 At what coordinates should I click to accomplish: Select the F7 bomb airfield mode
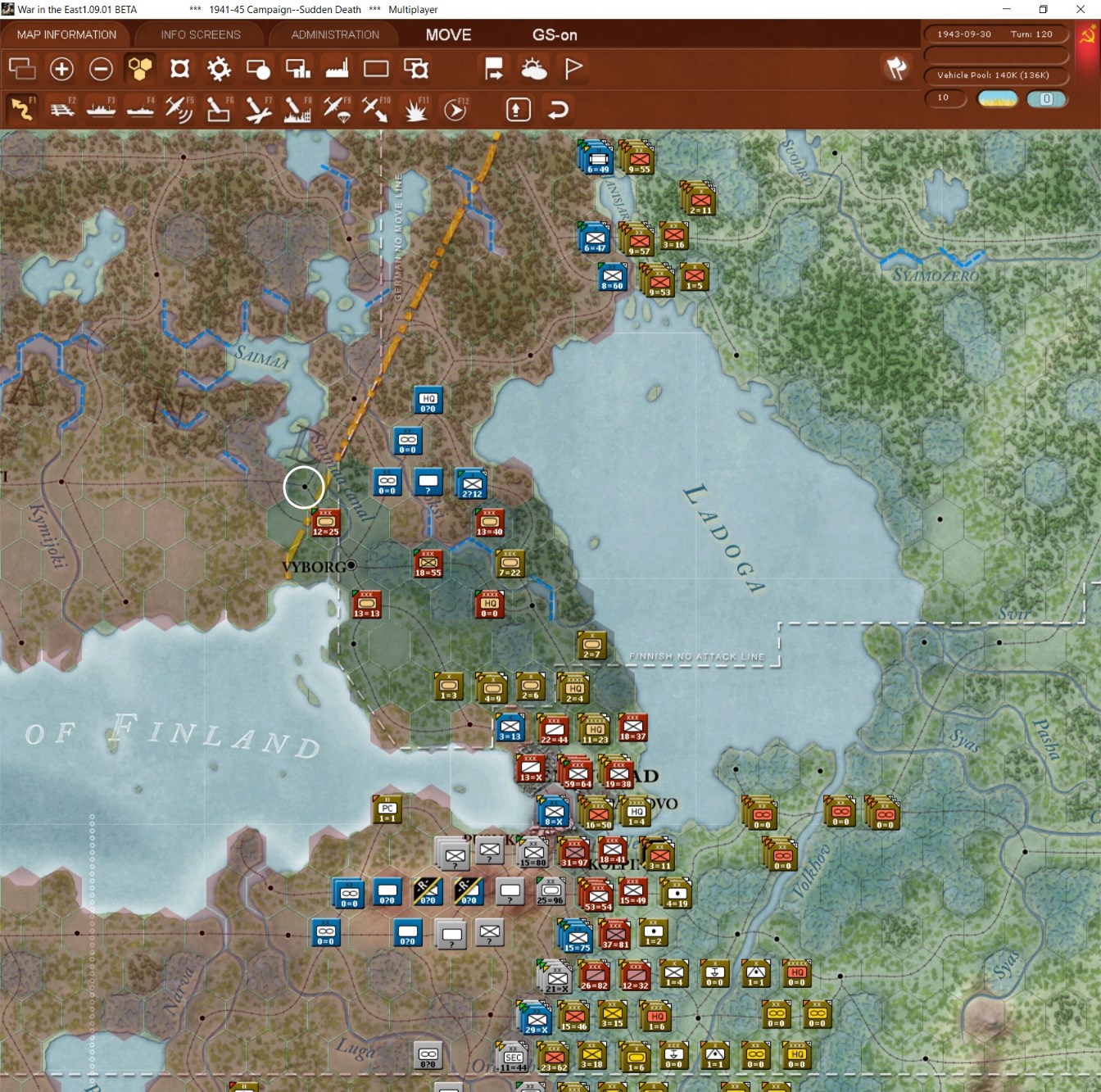[258, 109]
